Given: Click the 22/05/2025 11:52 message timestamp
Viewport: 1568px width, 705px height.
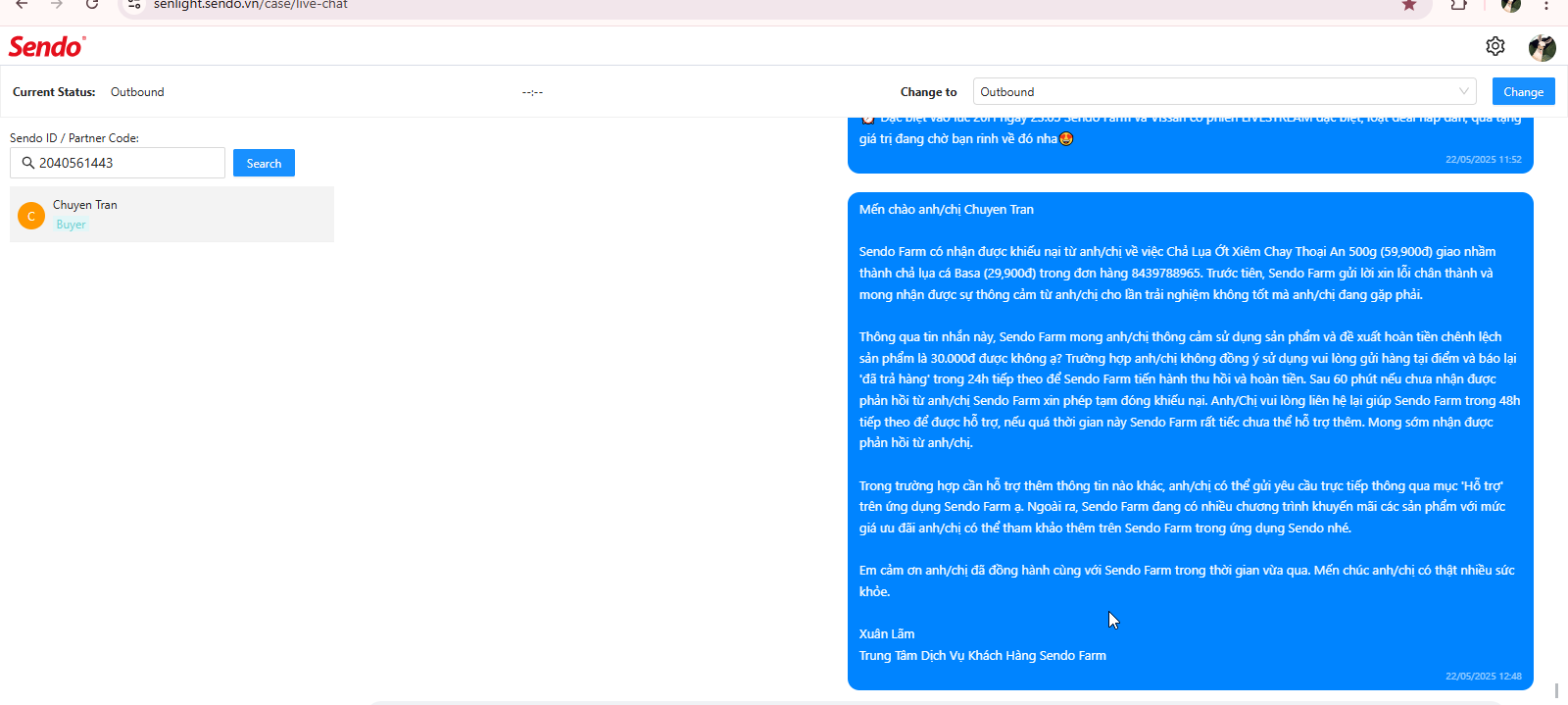Looking at the screenshot, I should point(1483,160).
